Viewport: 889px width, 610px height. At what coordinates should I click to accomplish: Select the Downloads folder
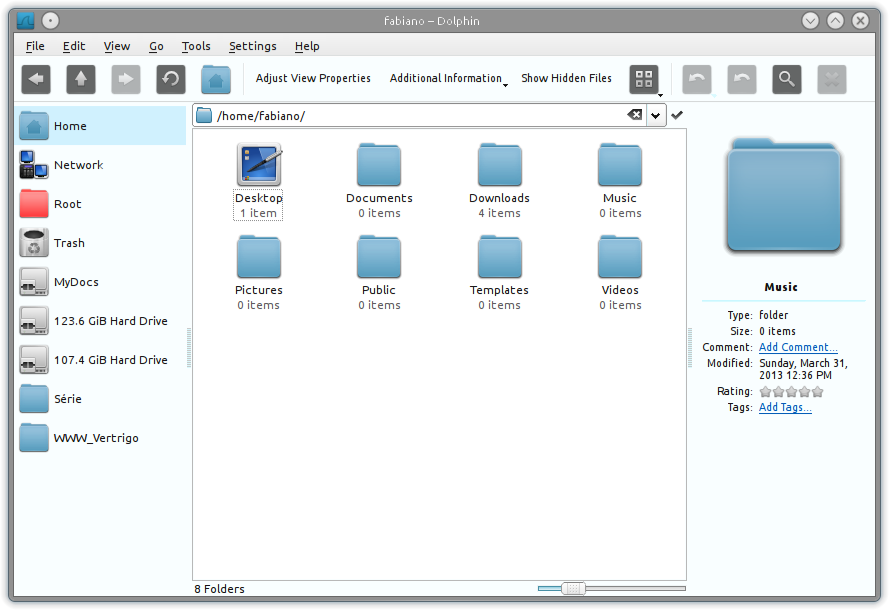click(x=499, y=180)
